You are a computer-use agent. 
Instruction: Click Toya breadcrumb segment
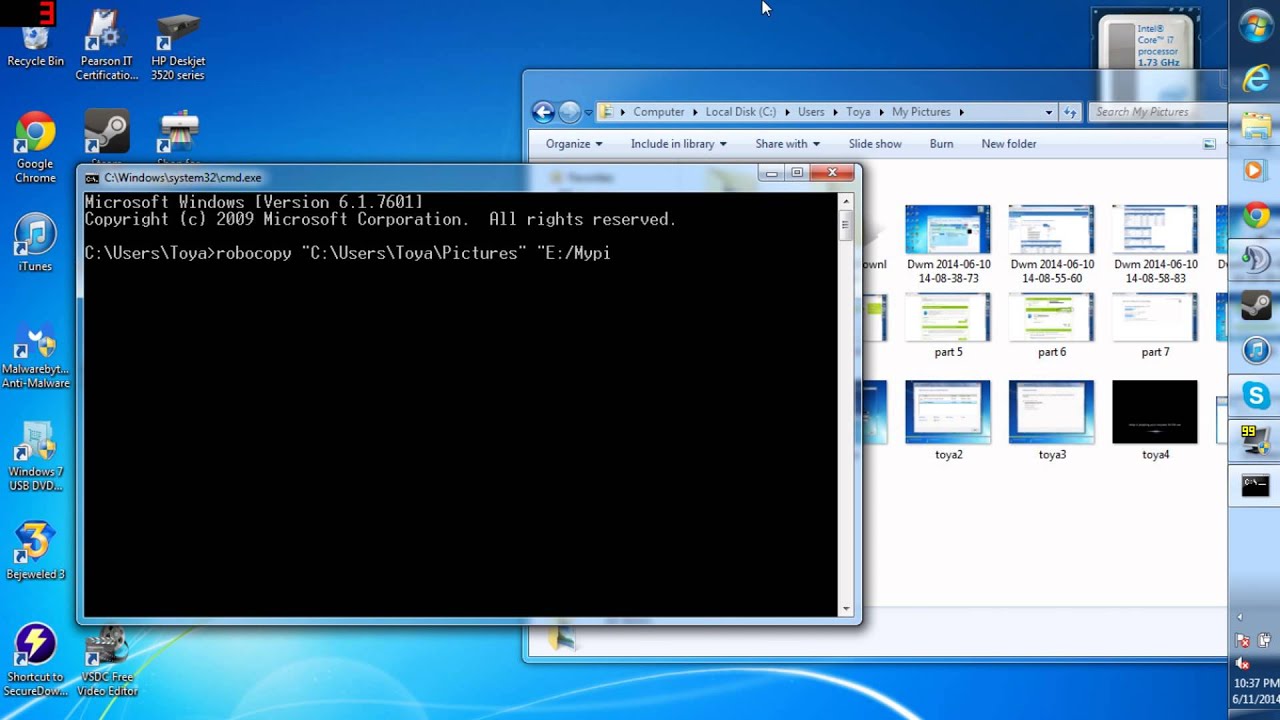coord(858,112)
